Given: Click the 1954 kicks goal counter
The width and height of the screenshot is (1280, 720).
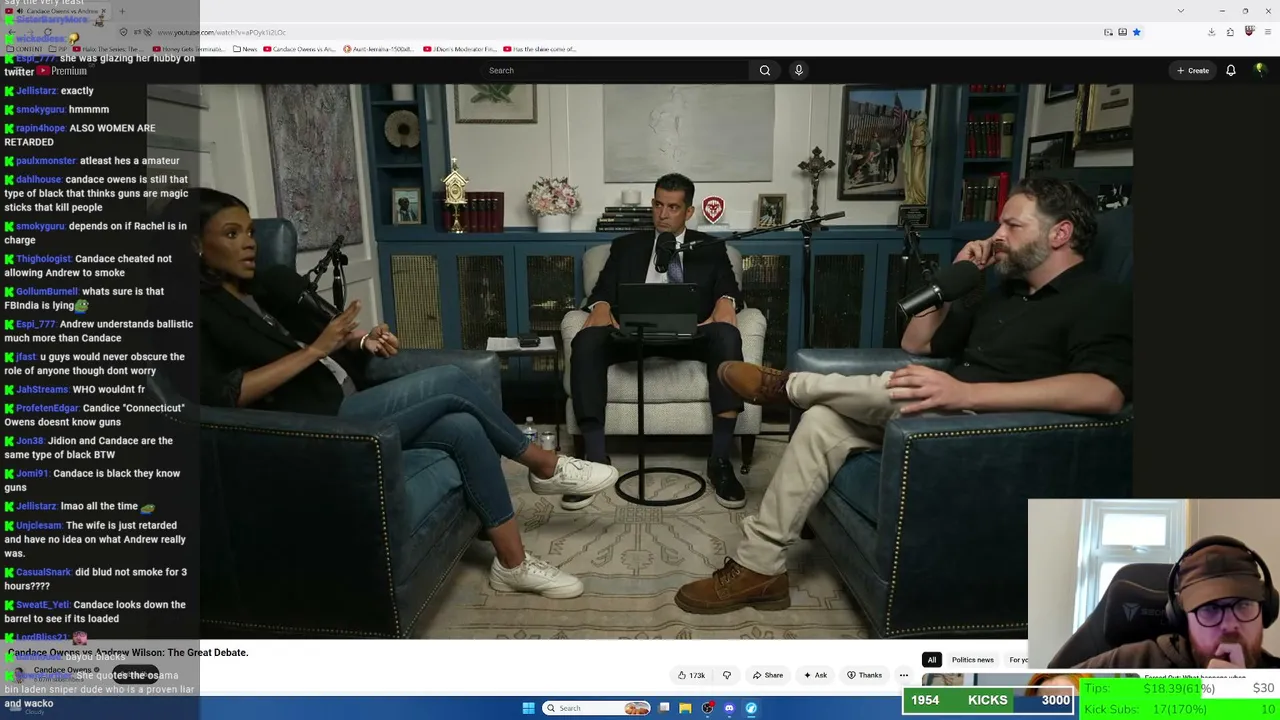Looking at the screenshot, I should tap(988, 700).
